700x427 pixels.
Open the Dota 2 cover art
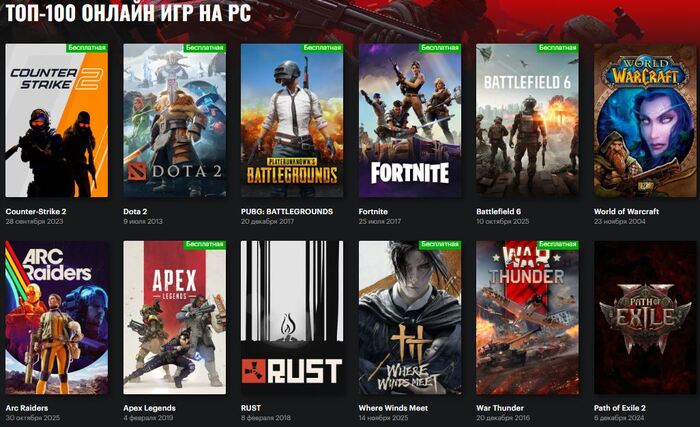pos(175,121)
